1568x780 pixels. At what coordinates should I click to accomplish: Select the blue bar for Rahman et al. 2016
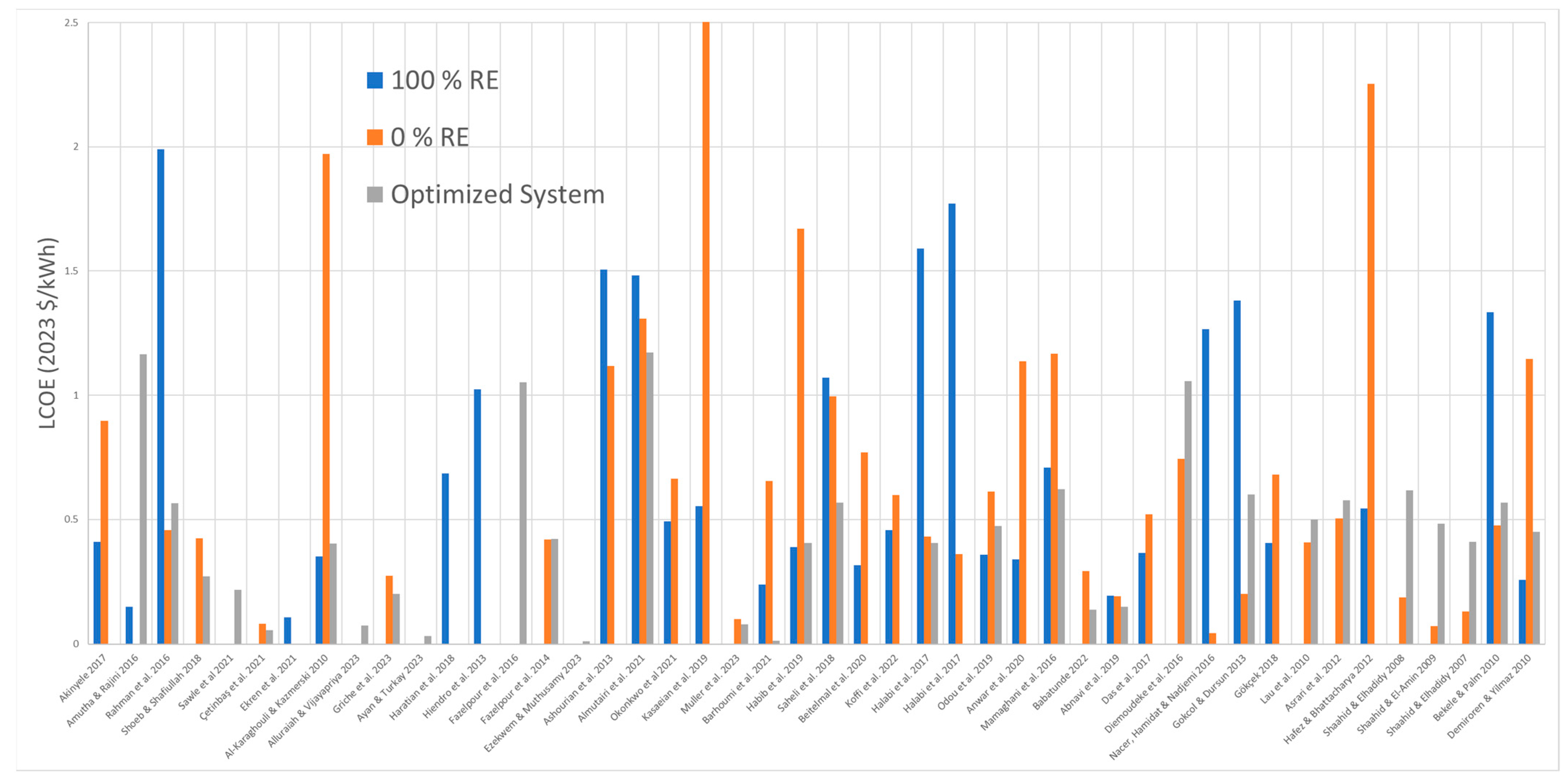click(161, 396)
